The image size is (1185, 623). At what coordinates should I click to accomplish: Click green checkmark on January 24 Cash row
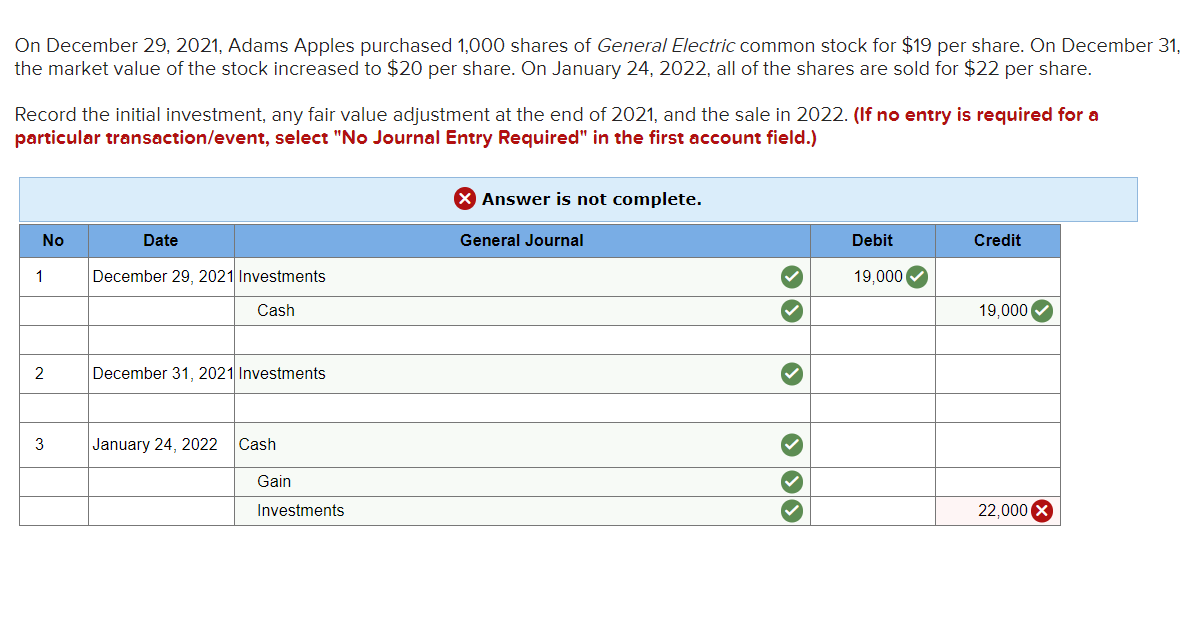click(x=791, y=445)
